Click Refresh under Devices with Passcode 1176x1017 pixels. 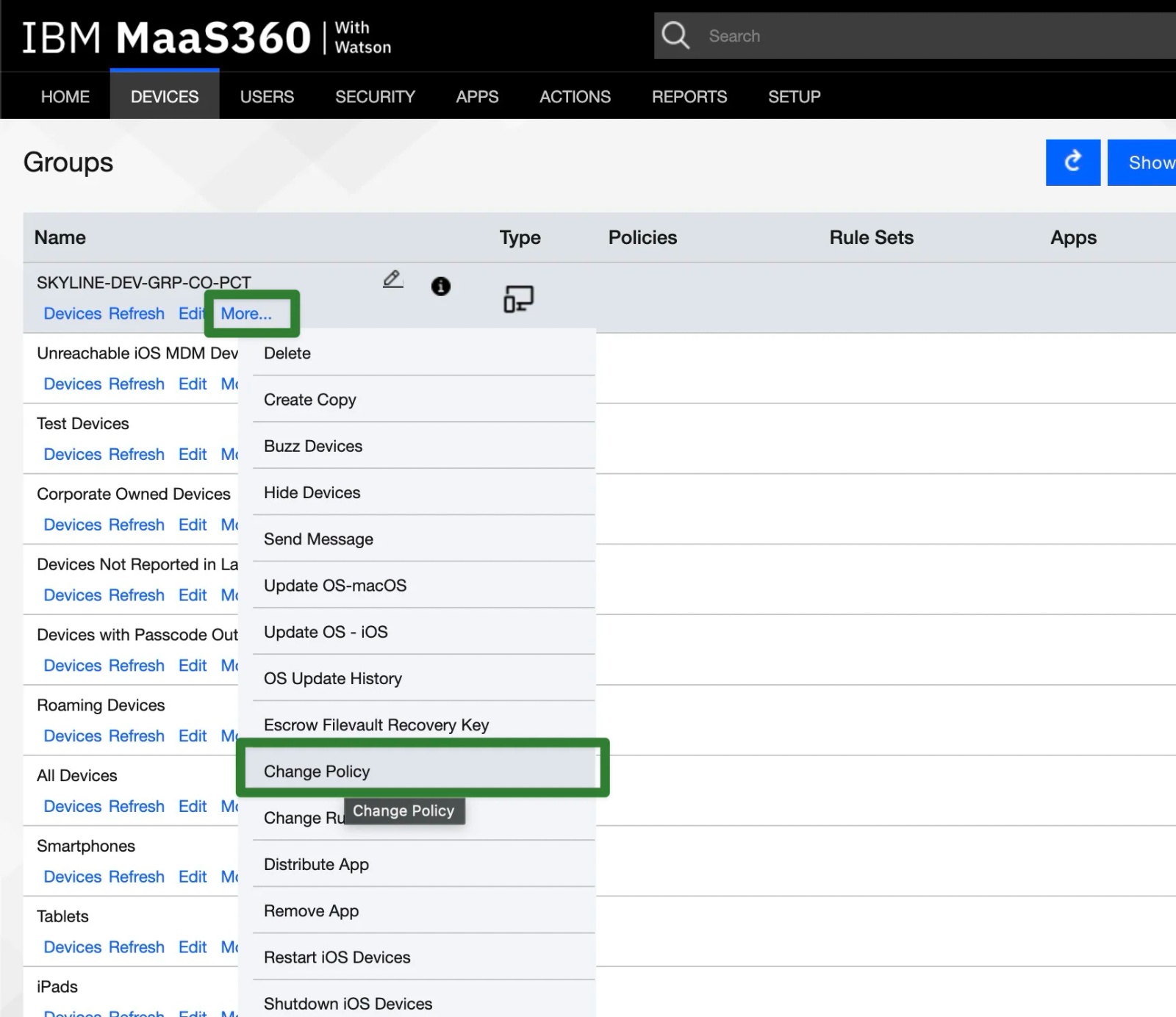[137, 666]
